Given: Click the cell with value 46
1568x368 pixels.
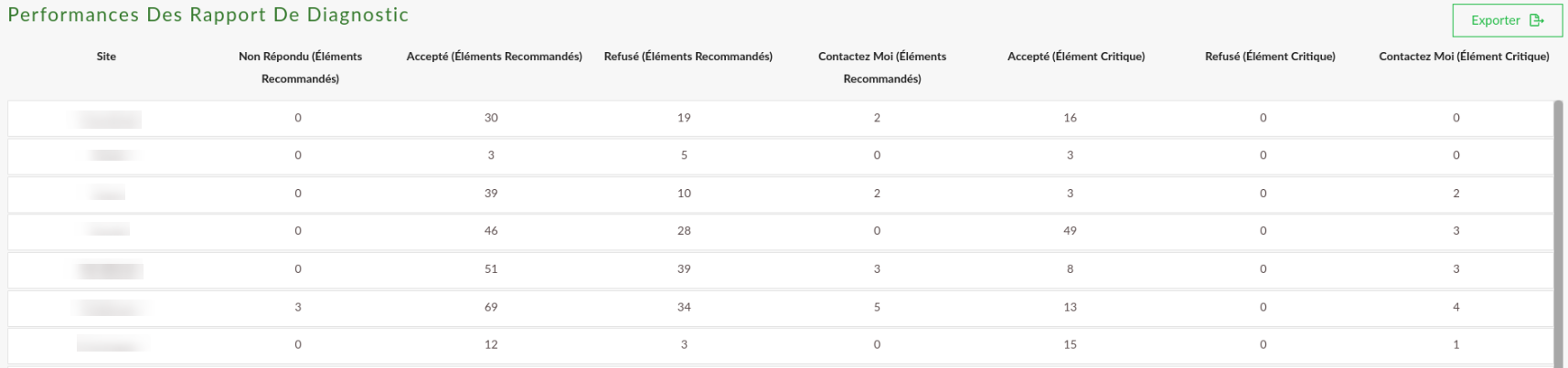Looking at the screenshot, I should 491,231.
